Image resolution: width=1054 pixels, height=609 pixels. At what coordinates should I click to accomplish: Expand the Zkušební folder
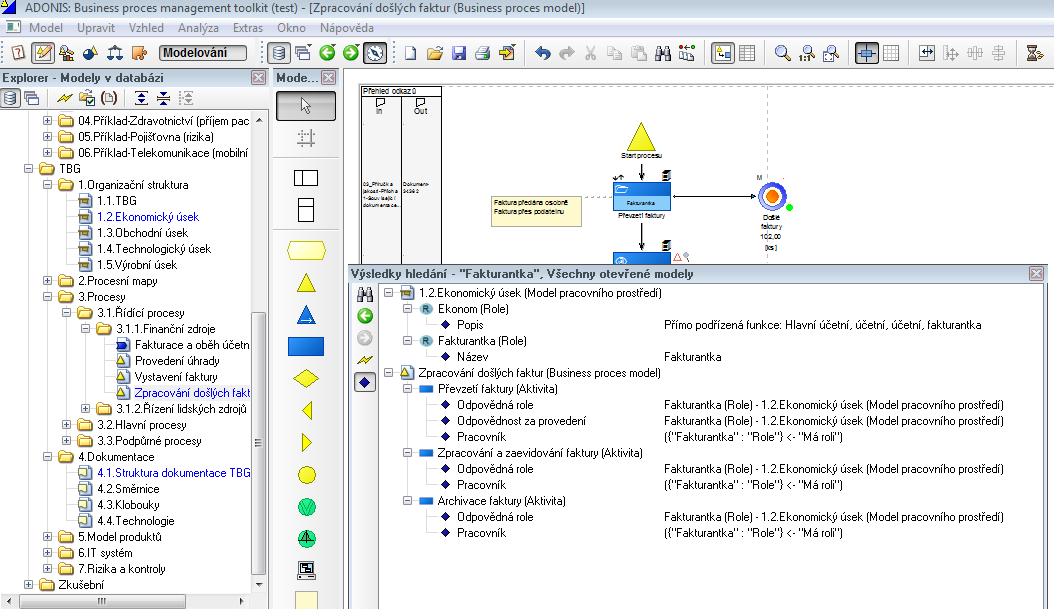coord(29,585)
